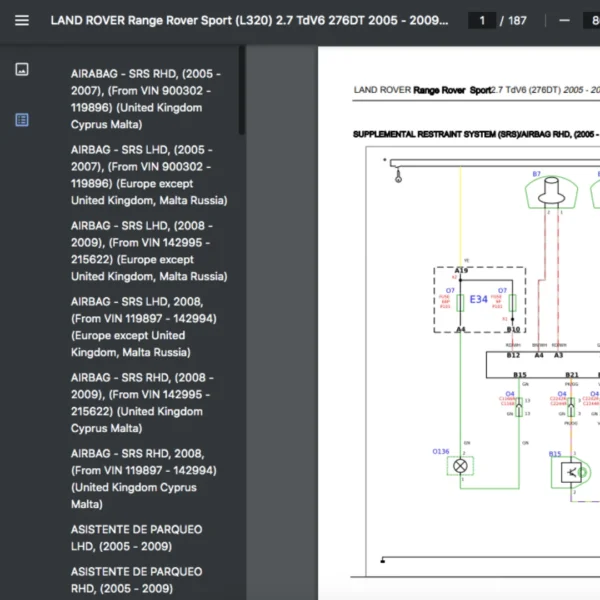Open first AIRBAG SRS RHD (2005-2007) outline entry
Screen dimensions: 600x600
point(147,99)
